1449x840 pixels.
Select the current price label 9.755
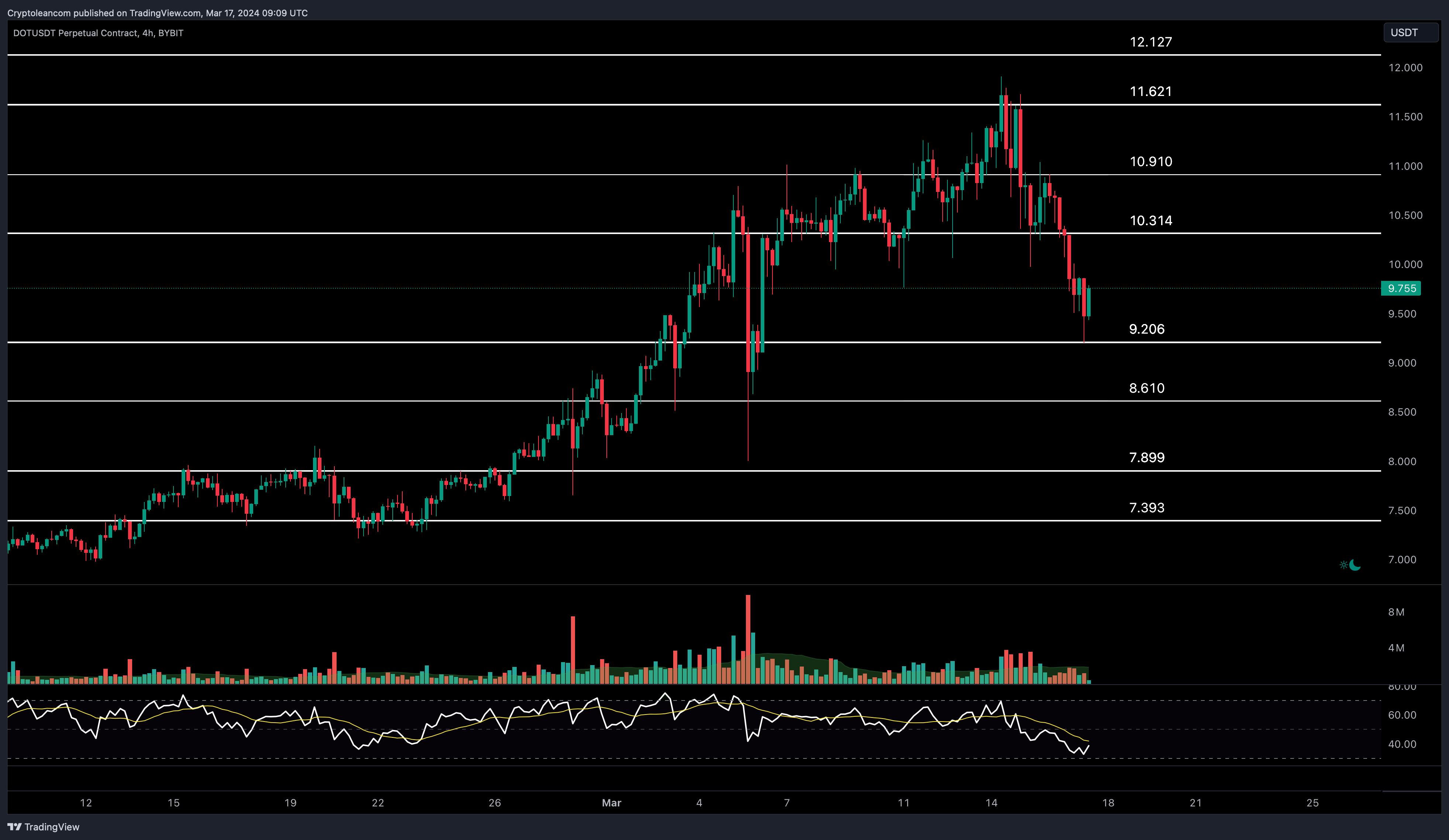pyautogui.click(x=1401, y=289)
